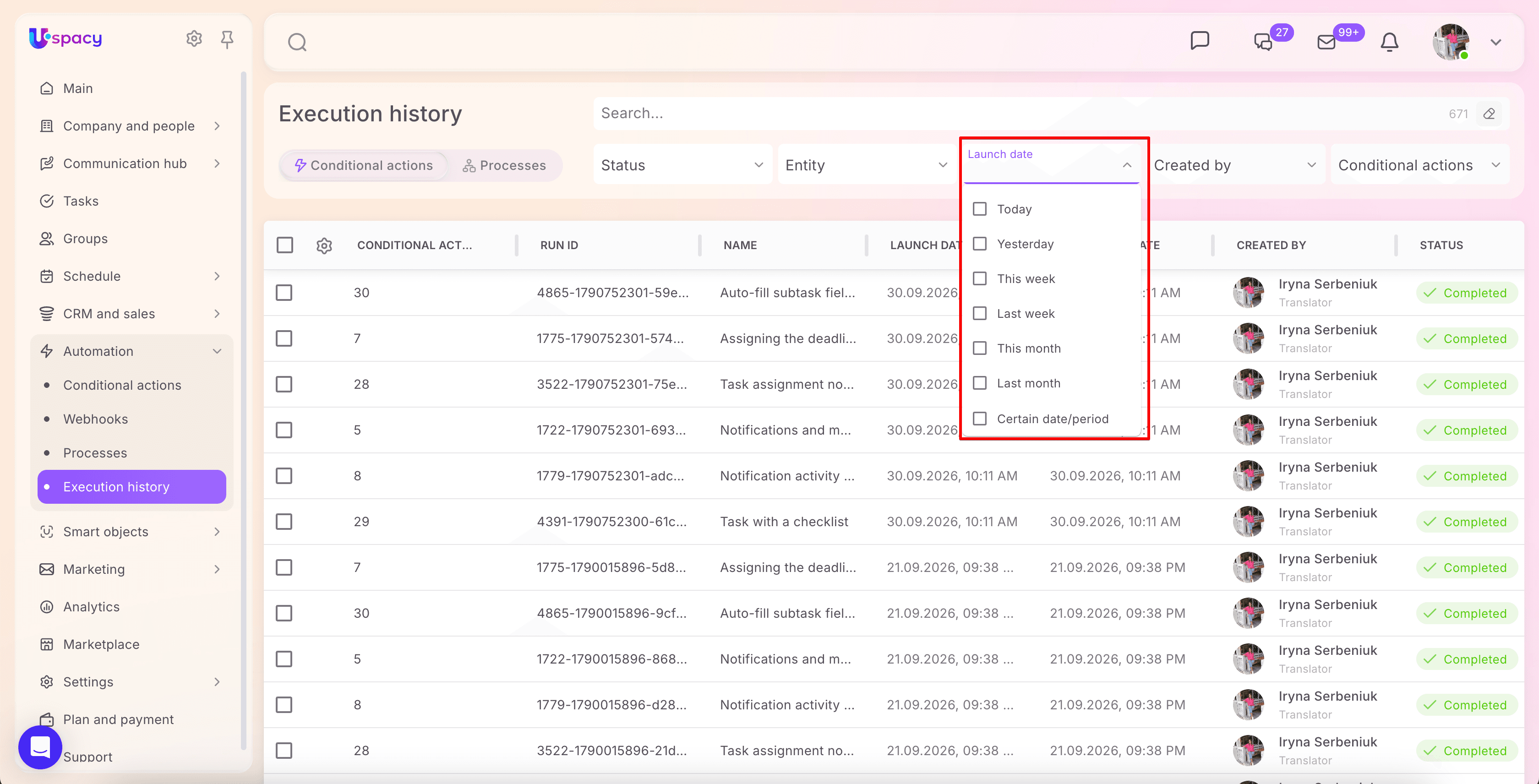
Task: Switch to the Processes tab
Action: coord(504,165)
